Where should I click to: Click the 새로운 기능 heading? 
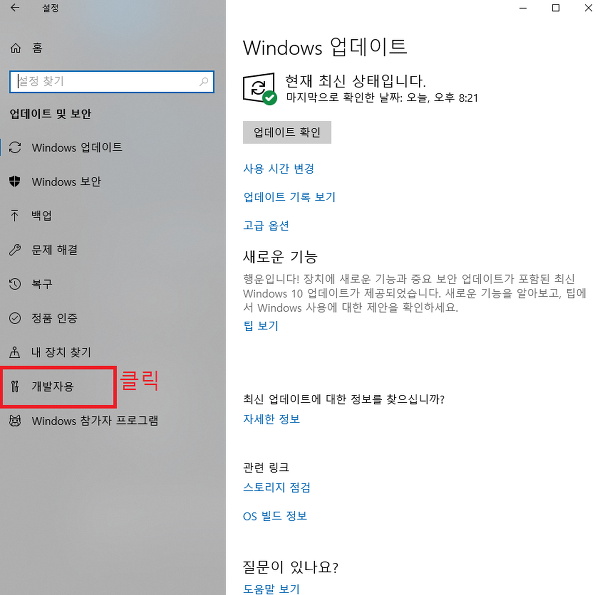click(280, 257)
